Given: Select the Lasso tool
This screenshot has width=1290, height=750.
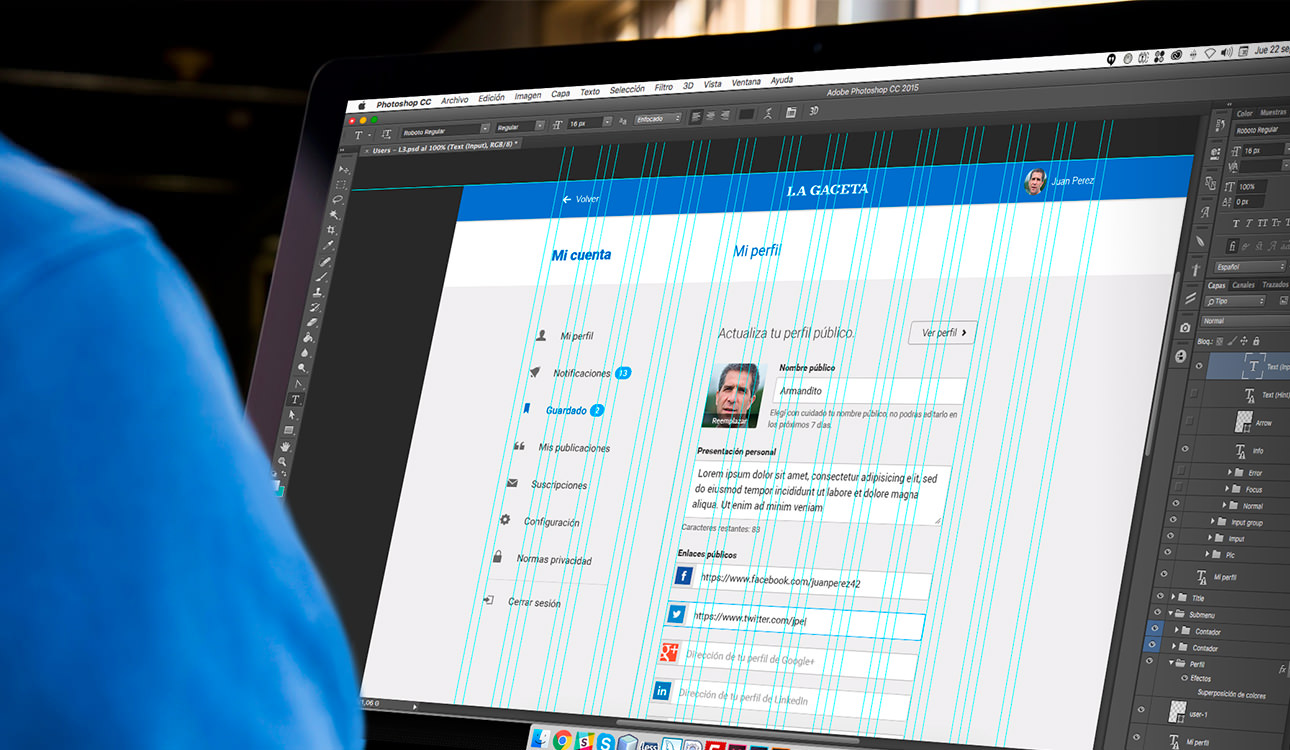Looking at the screenshot, I should pos(337,199).
